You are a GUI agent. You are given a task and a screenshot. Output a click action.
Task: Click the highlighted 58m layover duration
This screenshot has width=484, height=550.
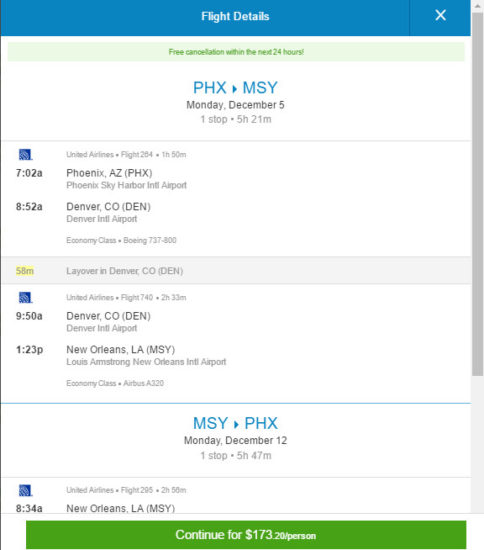click(x=25, y=271)
